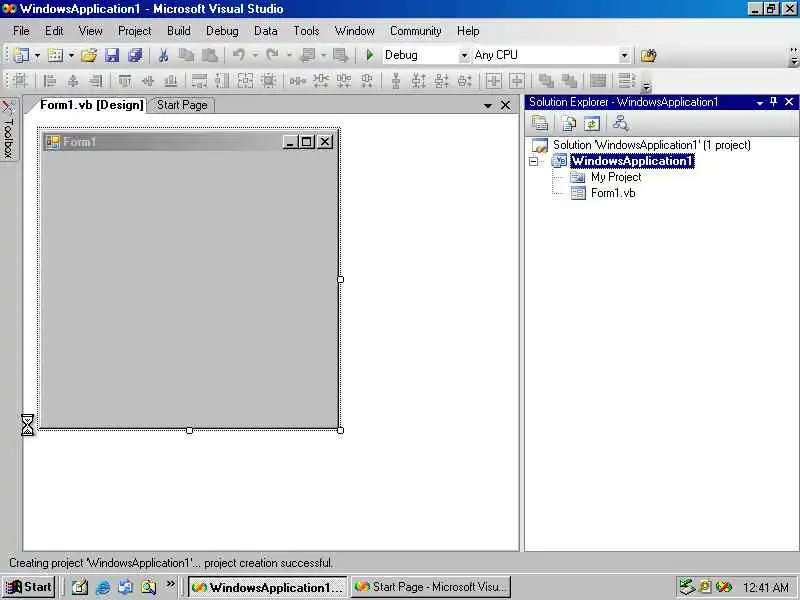
Task: Collapse the WindowsApplication1 project tree node
Action: 534,161
